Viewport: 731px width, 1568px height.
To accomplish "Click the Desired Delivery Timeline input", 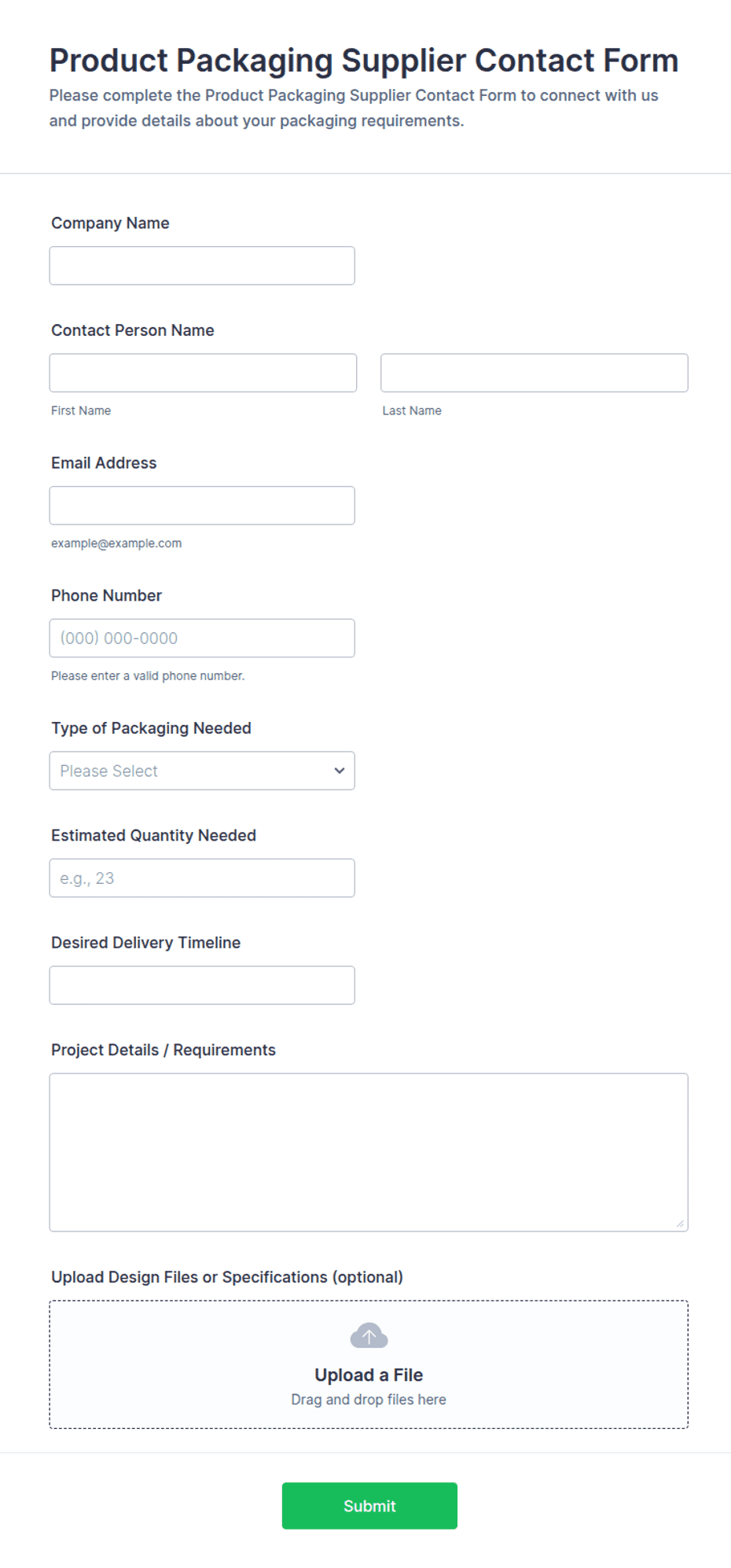I will 202,985.
